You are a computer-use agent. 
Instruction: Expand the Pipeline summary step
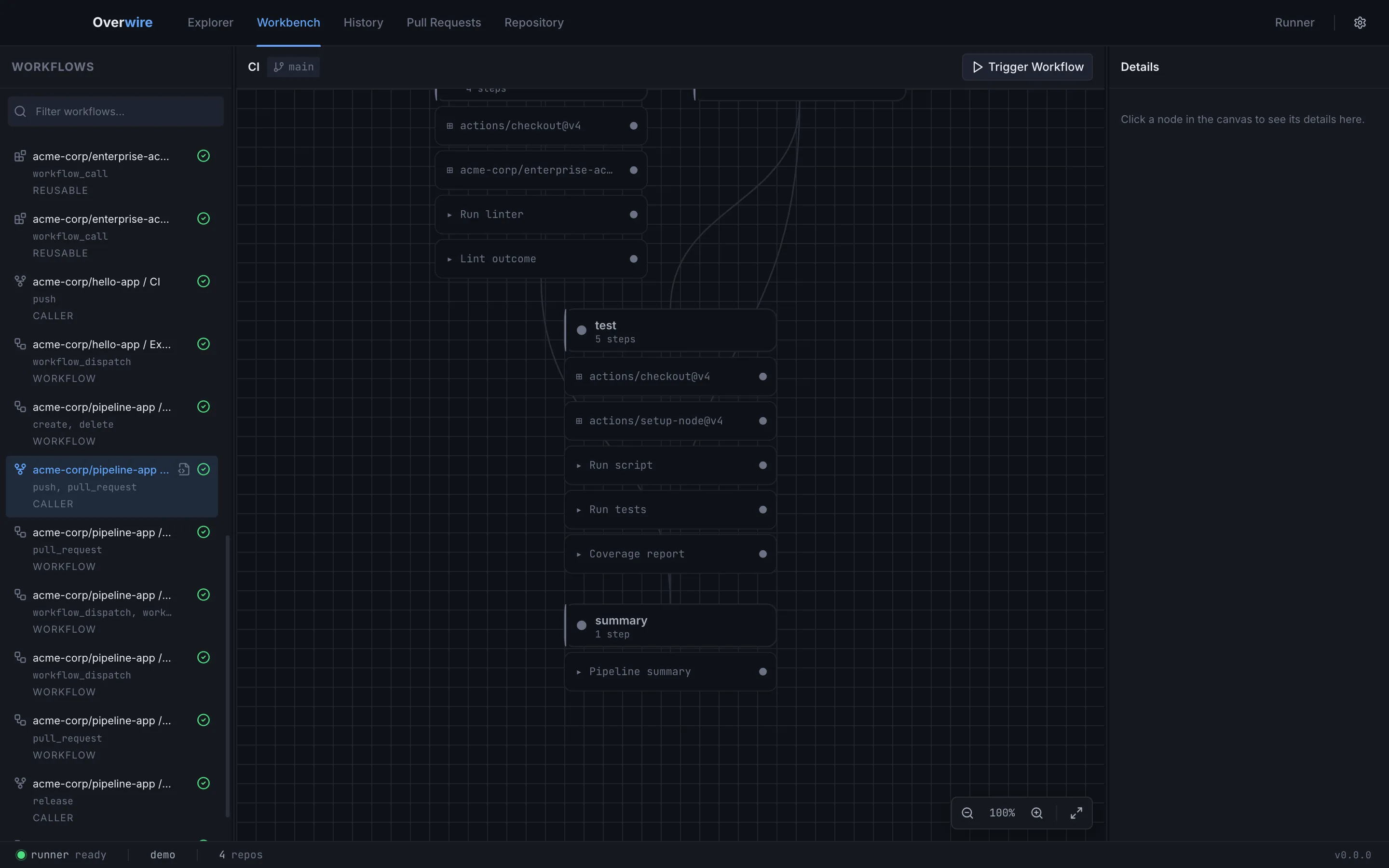click(x=579, y=672)
